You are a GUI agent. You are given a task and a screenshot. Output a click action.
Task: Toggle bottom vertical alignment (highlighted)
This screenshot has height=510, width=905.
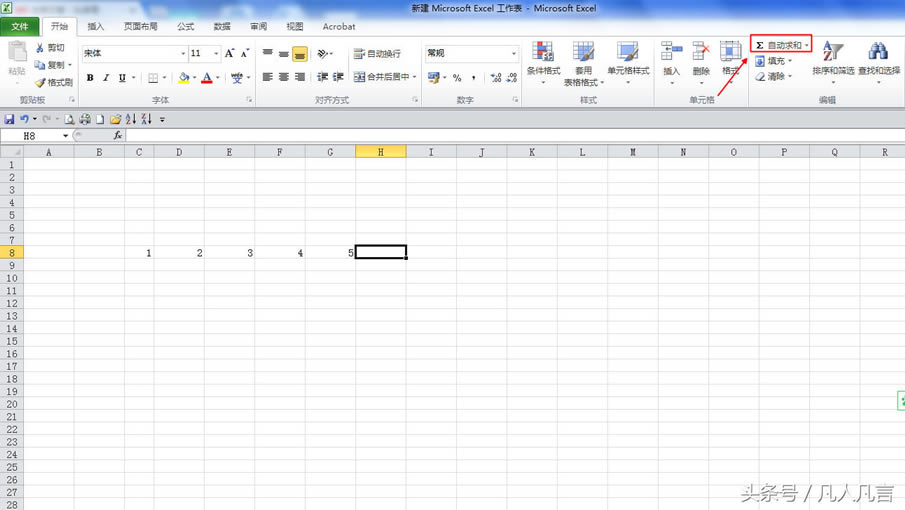(300, 54)
